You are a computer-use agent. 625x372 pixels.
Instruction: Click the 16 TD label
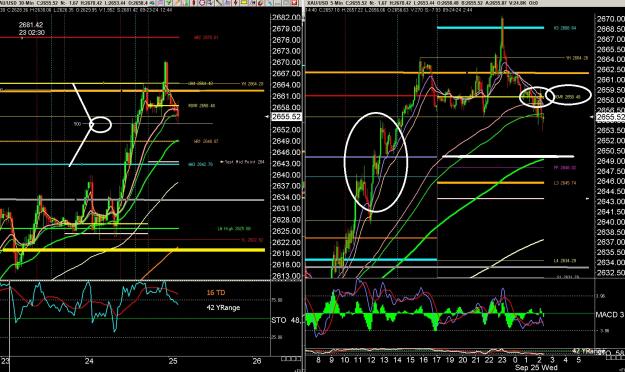(216, 292)
